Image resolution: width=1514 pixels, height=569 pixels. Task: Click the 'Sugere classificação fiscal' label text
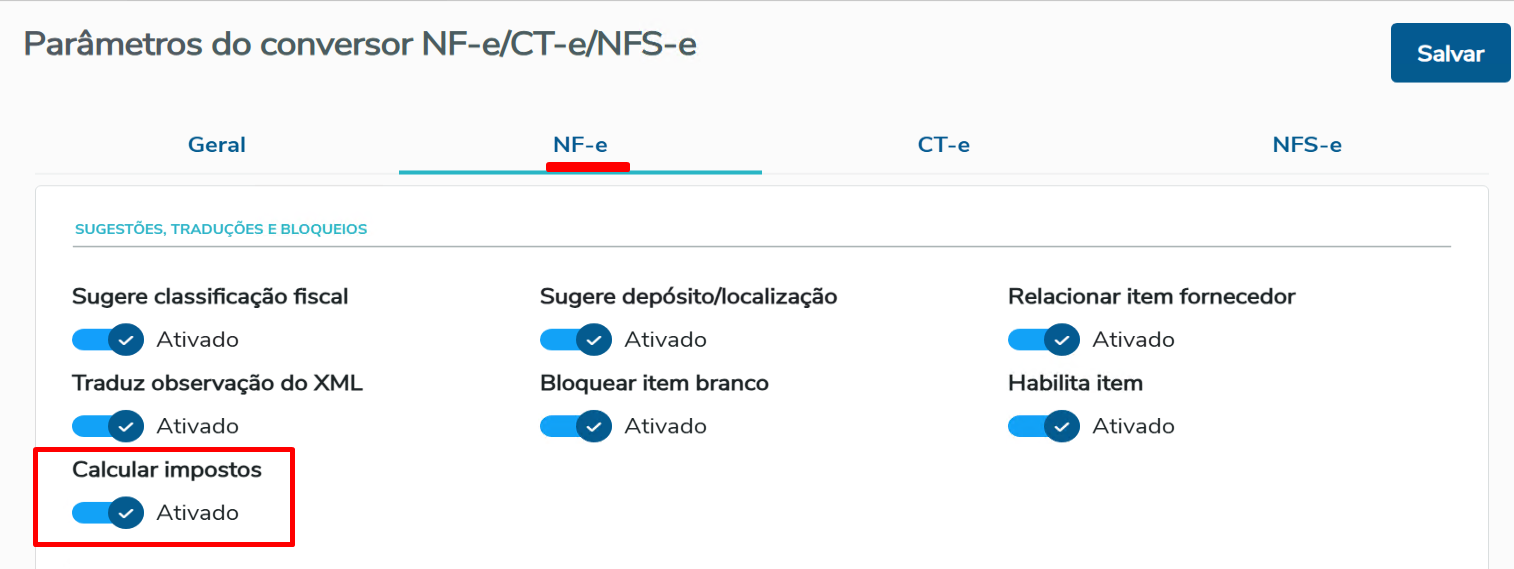click(x=210, y=297)
